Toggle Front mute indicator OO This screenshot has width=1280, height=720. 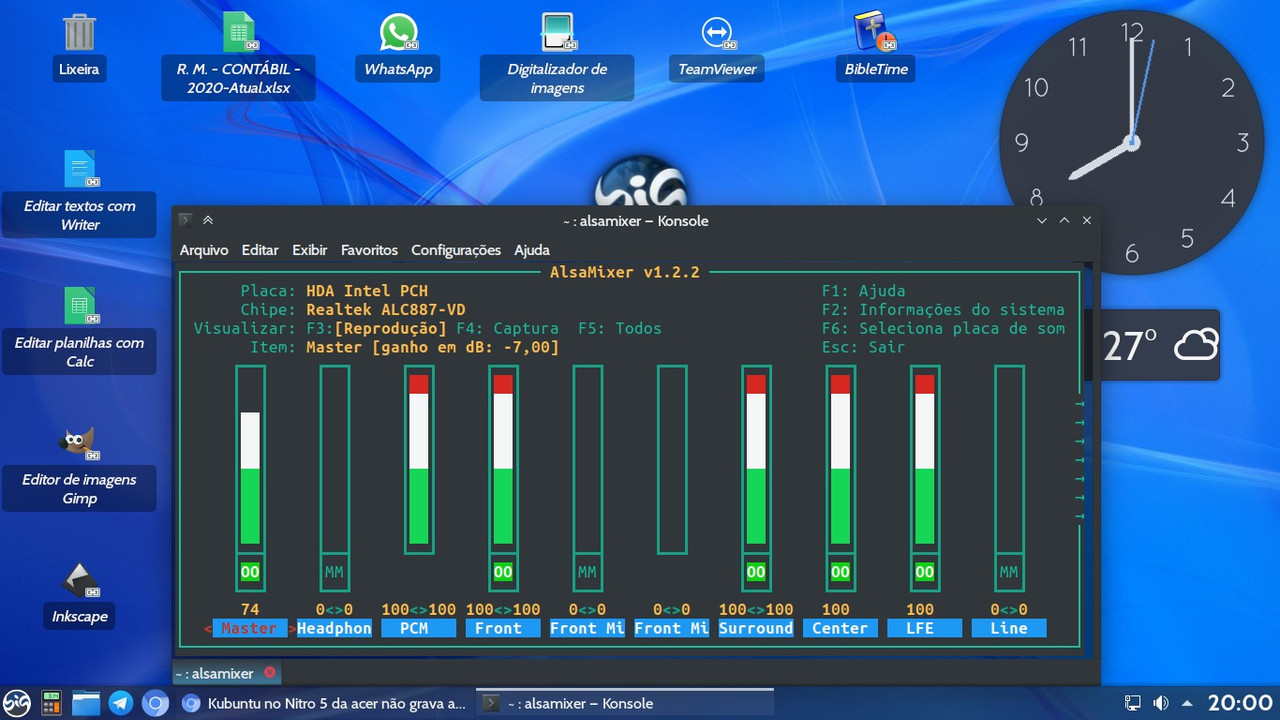(503, 572)
